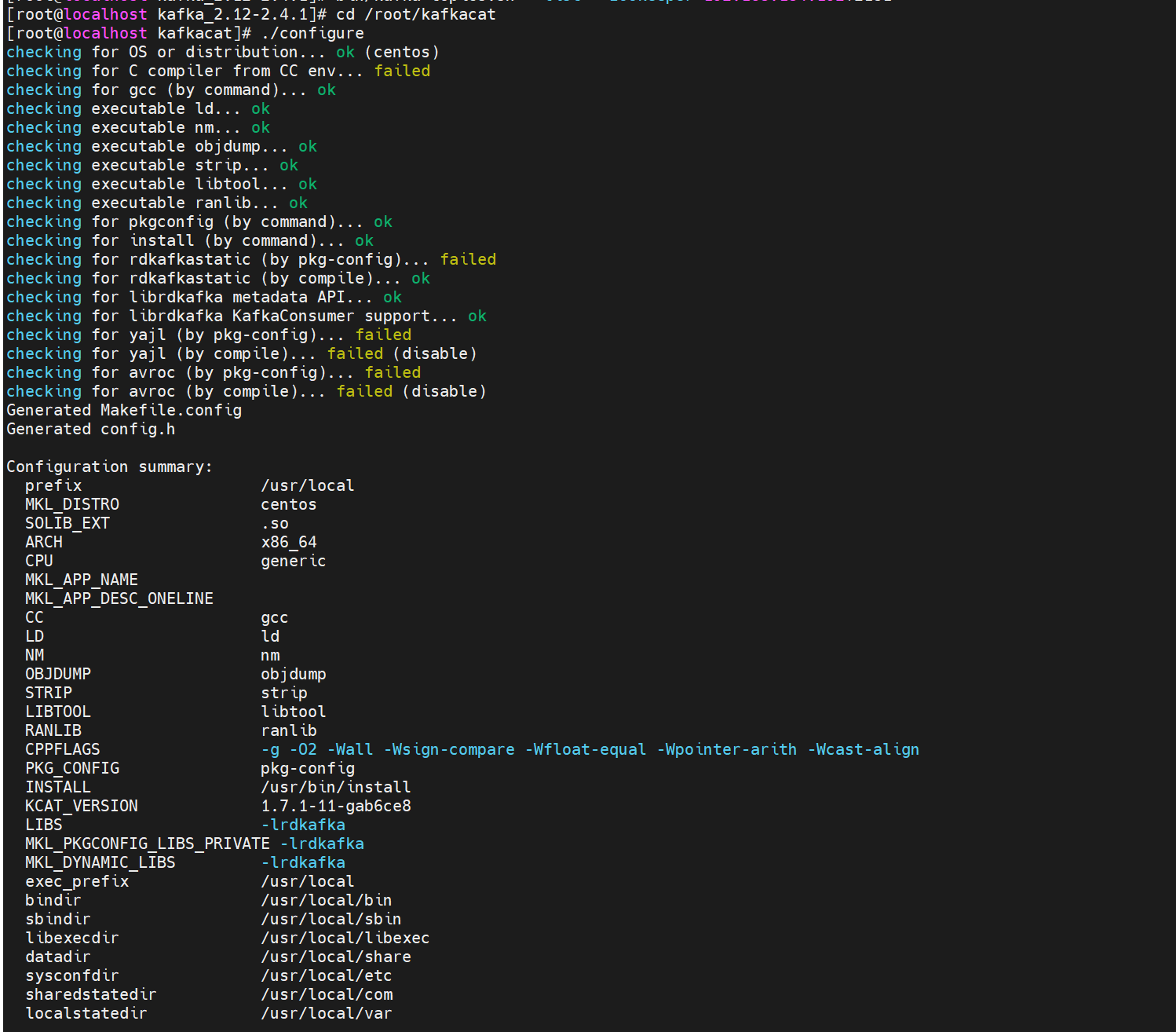Click the 'SOLIB_EXT' label

click(x=68, y=523)
